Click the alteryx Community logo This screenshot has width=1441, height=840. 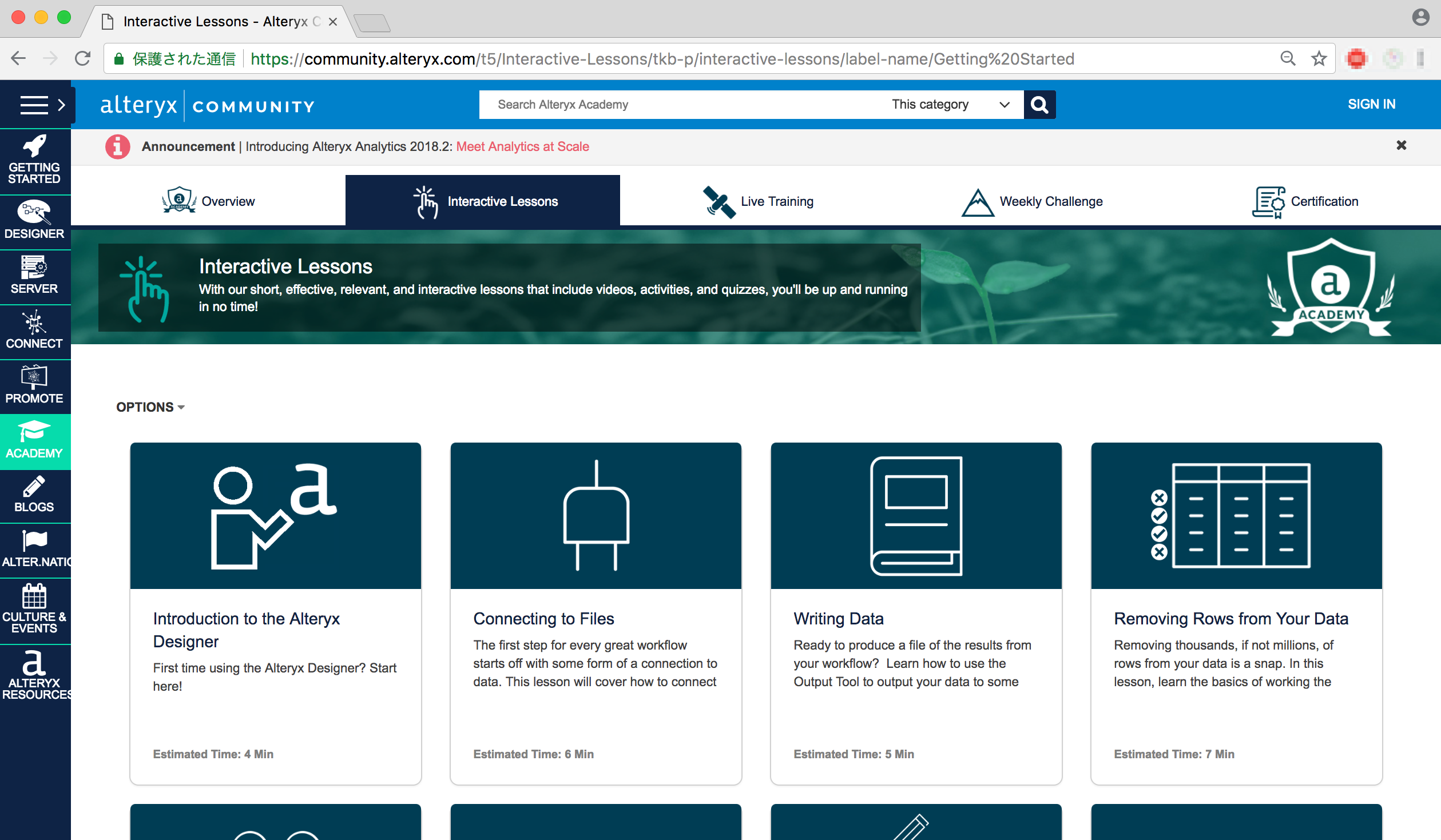(x=207, y=105)
